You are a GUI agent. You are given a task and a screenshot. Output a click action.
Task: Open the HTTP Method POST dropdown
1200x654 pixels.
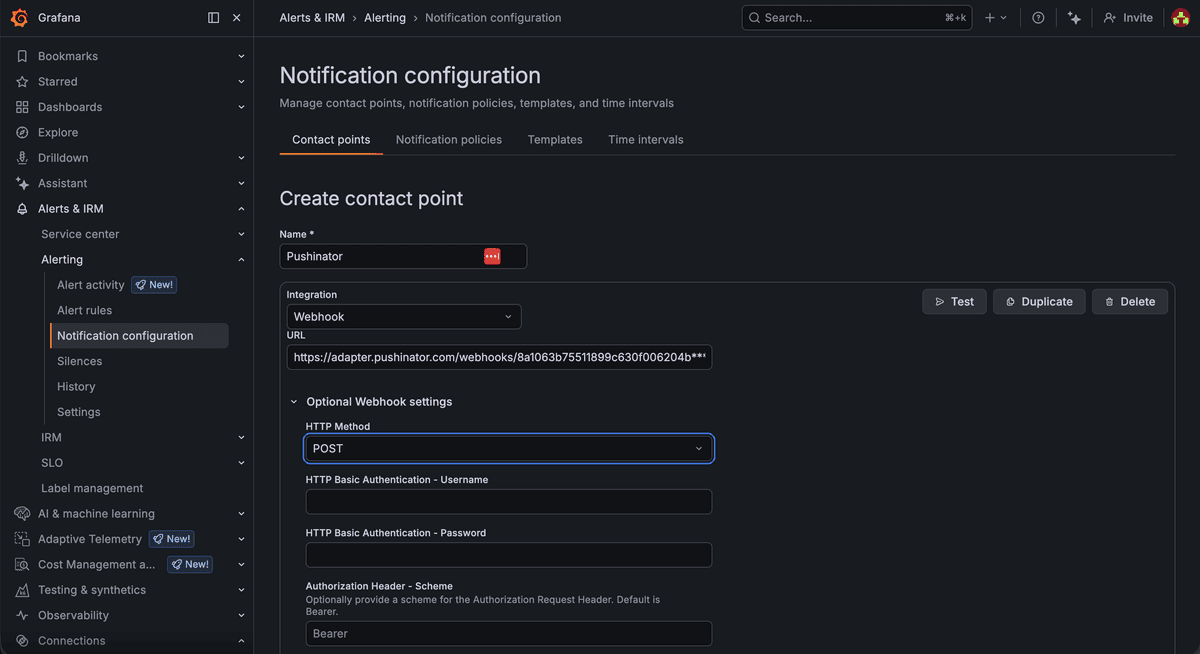tap(509, 449)
